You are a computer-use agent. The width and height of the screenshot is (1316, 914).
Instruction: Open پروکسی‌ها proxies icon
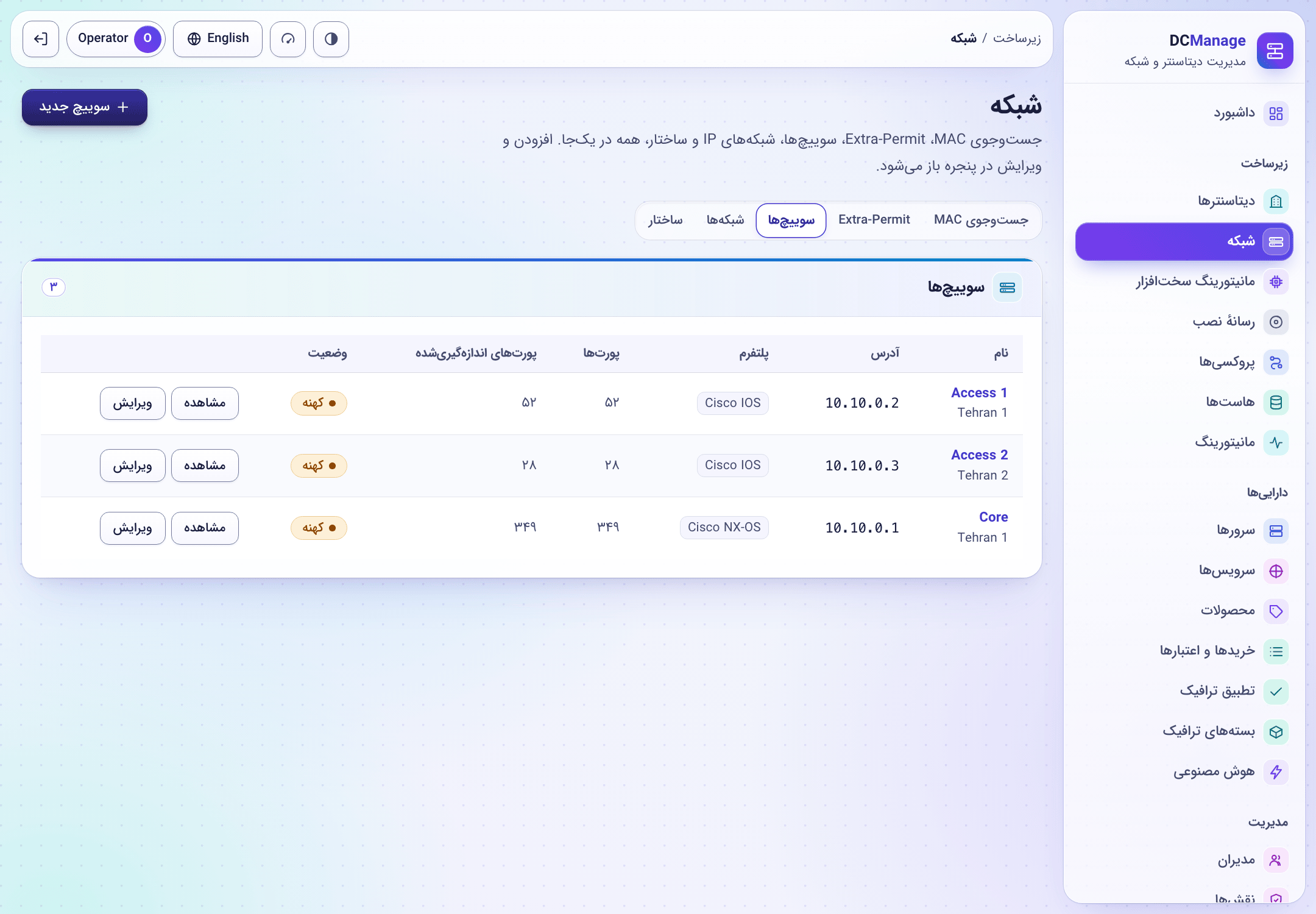click(1276, 363)
